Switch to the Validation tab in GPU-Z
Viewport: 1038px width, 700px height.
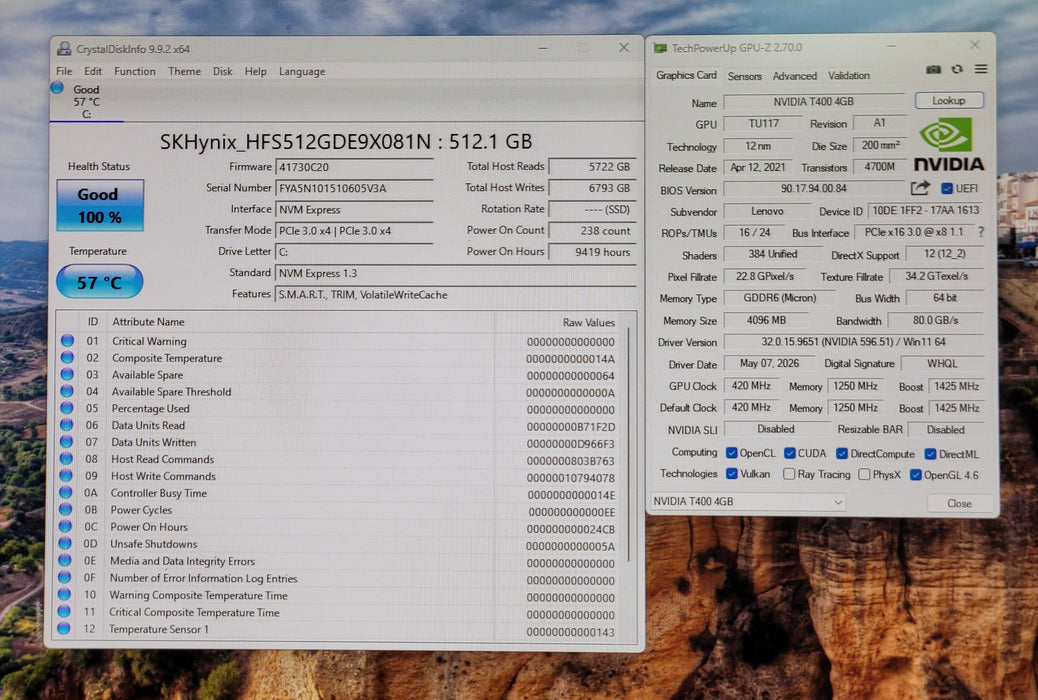(849, 75)
